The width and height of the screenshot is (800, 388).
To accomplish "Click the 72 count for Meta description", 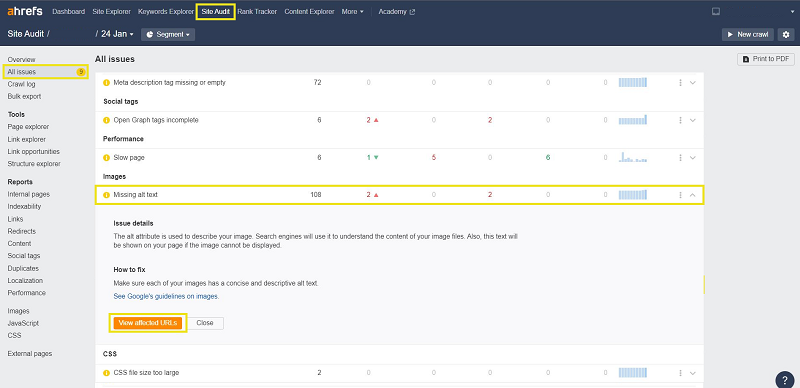I will coord(317,82).
